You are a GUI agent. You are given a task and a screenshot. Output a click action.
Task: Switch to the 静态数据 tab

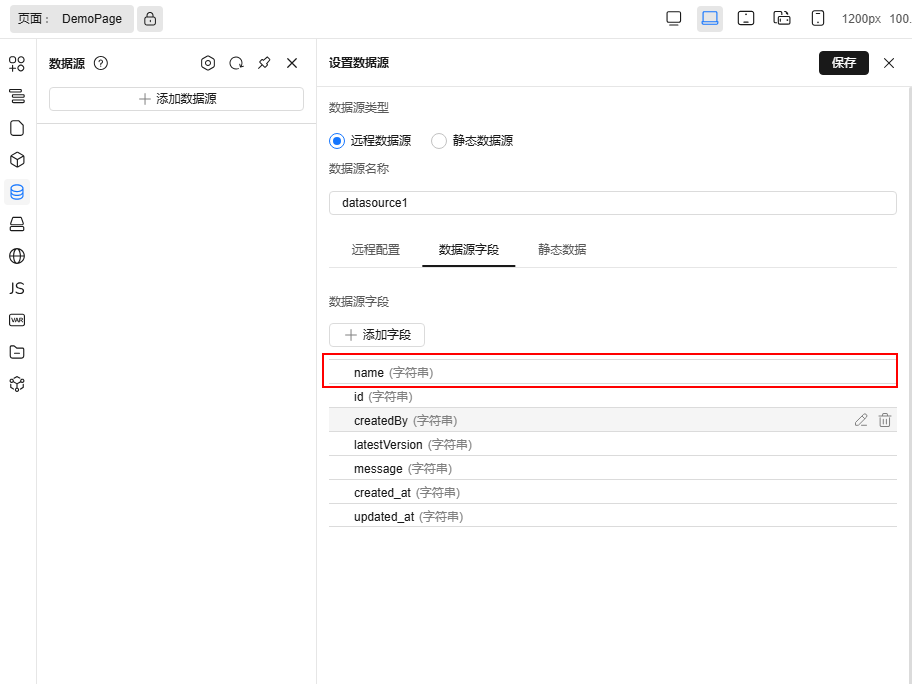pyautogui.click(x=561, y=249)
